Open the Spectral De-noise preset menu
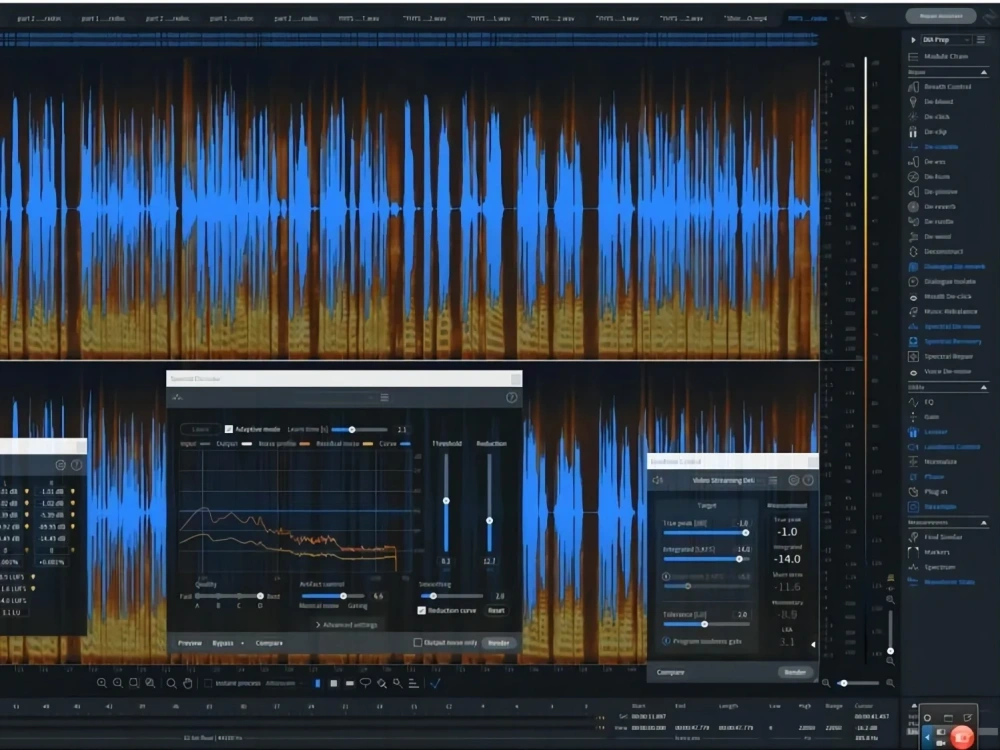This screenshot has height=750, width=1000. click(385, 397)
